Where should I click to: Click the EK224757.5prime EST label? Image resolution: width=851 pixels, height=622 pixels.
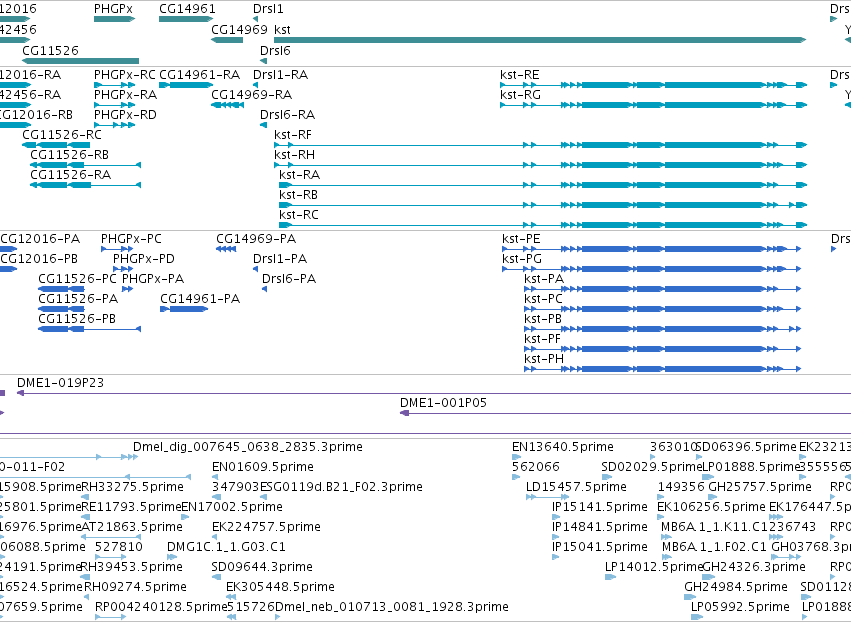[x=266, y=528]
